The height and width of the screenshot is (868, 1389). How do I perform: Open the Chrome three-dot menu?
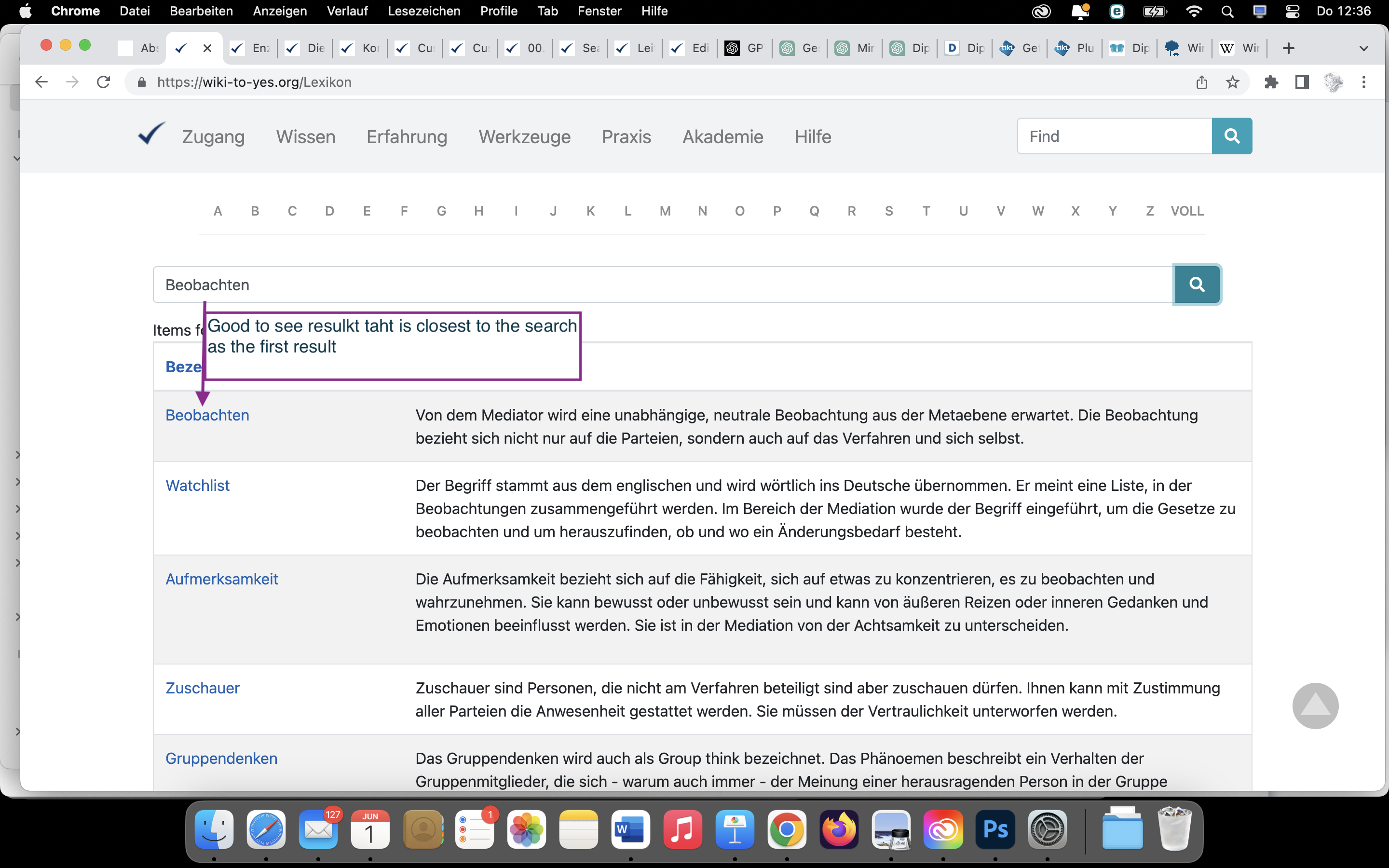point(1364,82)
